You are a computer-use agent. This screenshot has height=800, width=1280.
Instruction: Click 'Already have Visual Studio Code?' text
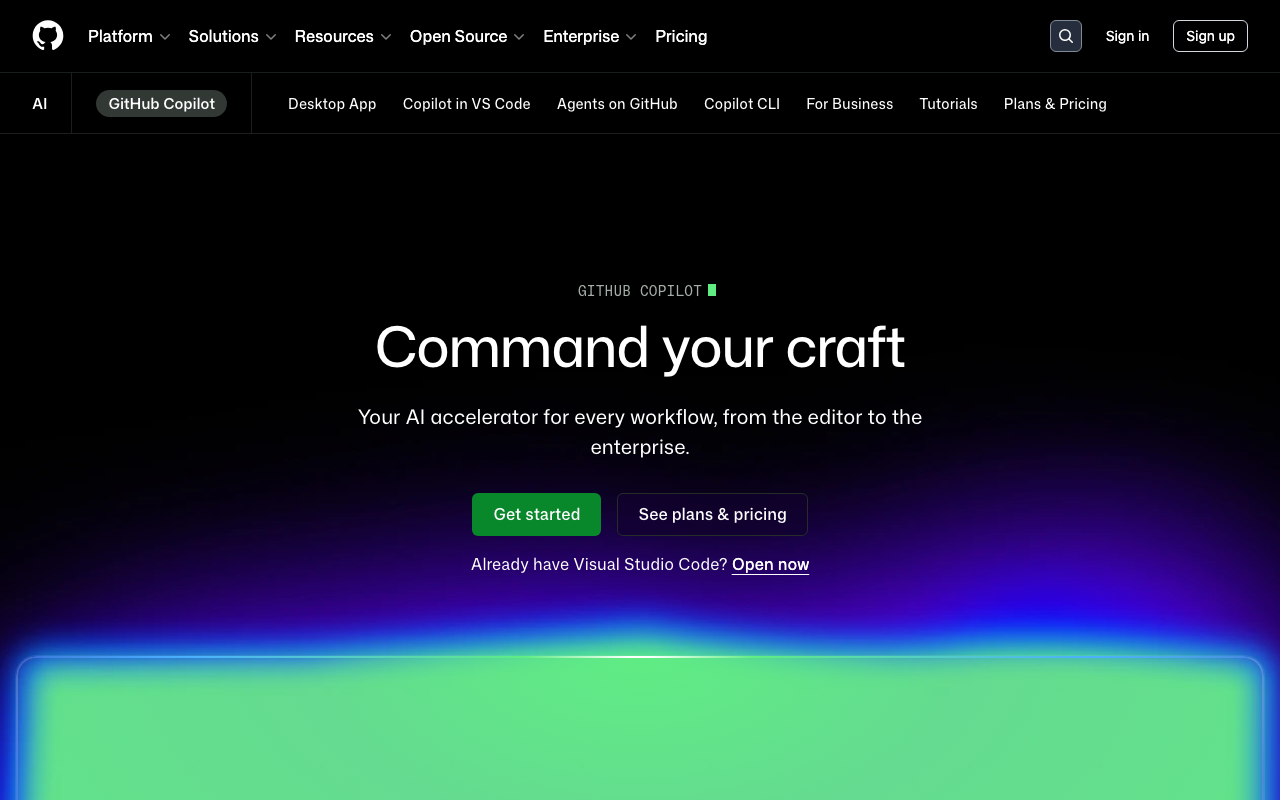click(600, 564)
